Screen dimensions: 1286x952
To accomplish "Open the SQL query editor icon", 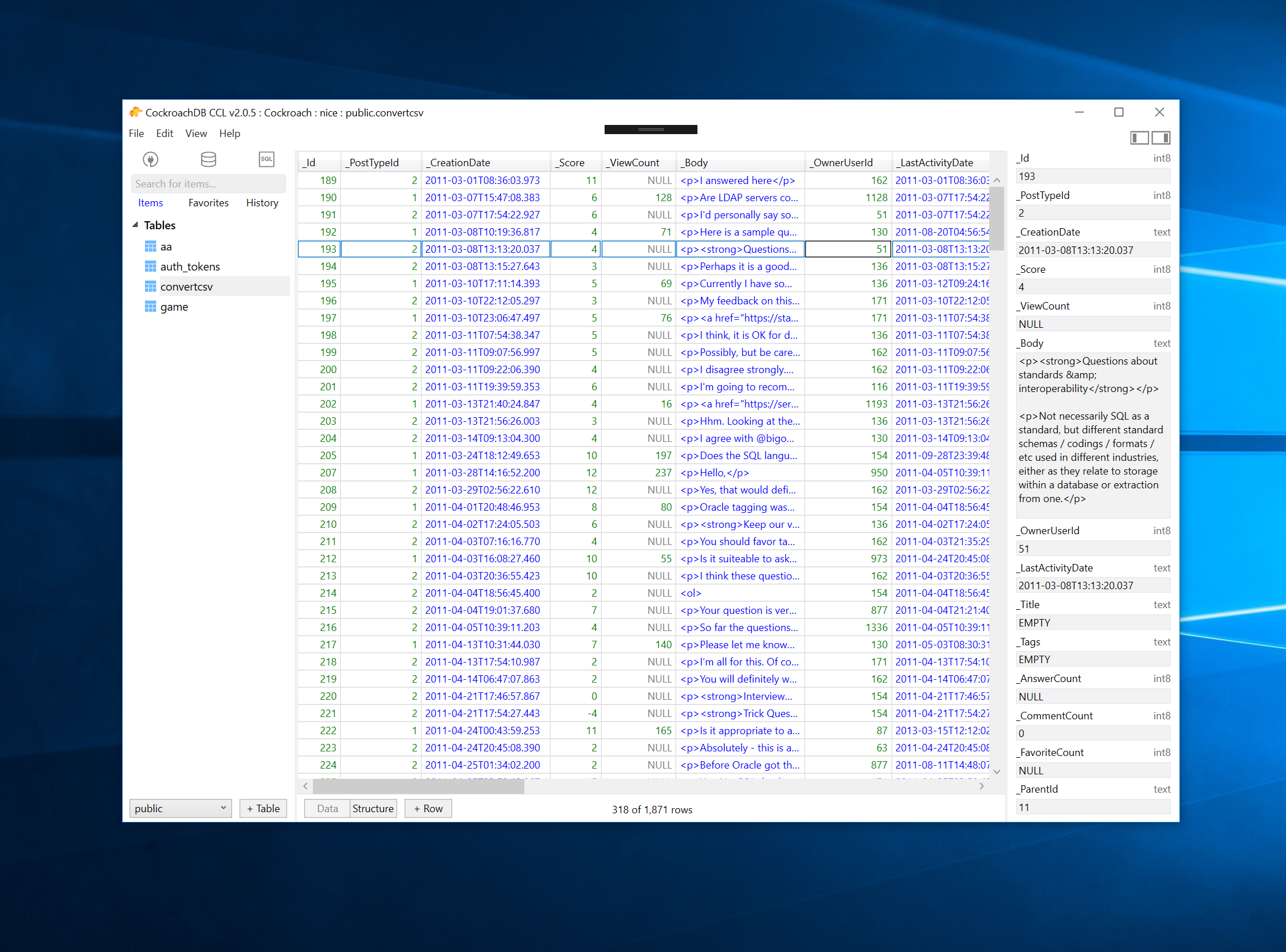I will pyautogui.click(x=266, y=159).
